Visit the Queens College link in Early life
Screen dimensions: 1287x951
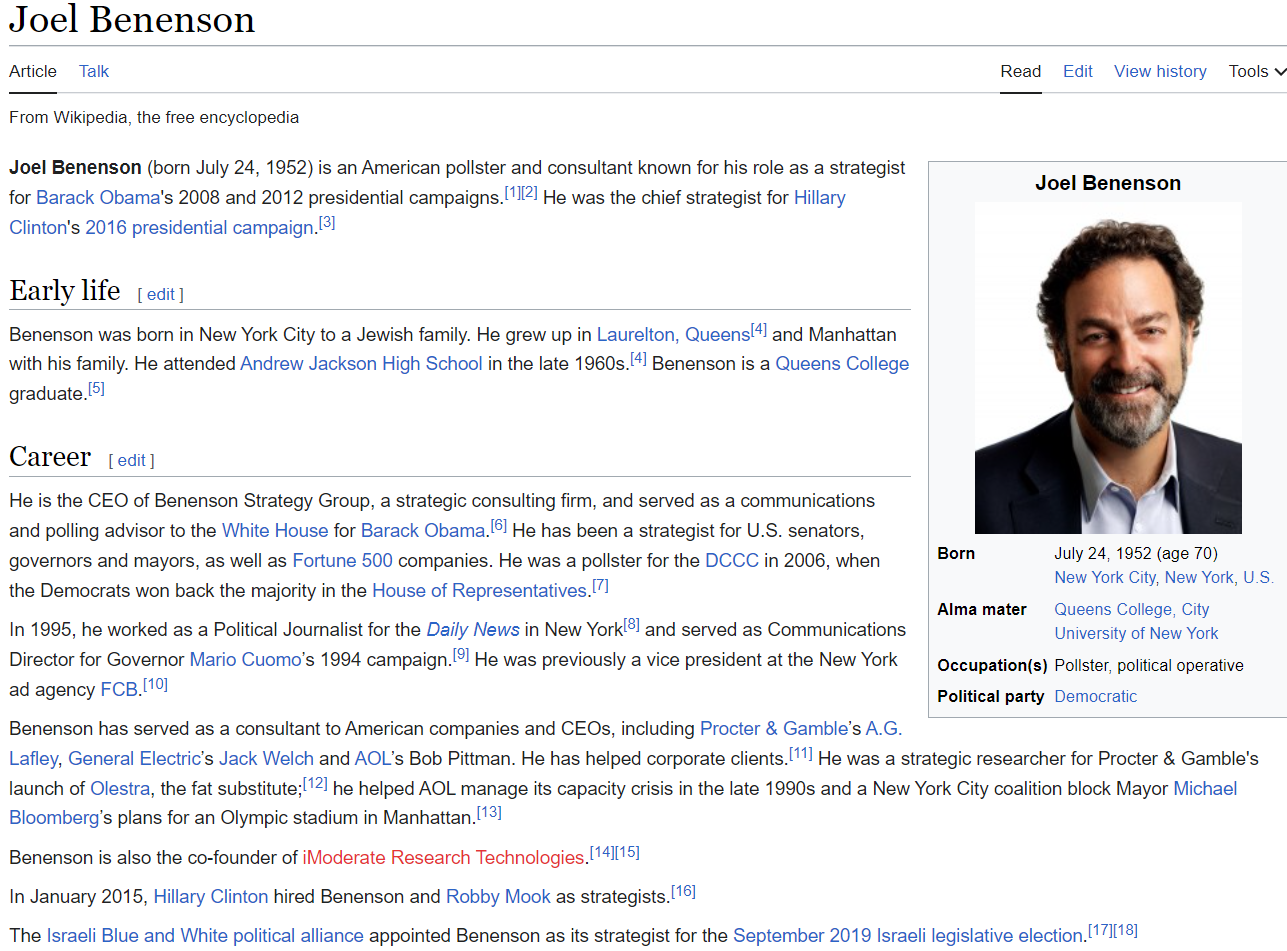click(x=842, y=364)
